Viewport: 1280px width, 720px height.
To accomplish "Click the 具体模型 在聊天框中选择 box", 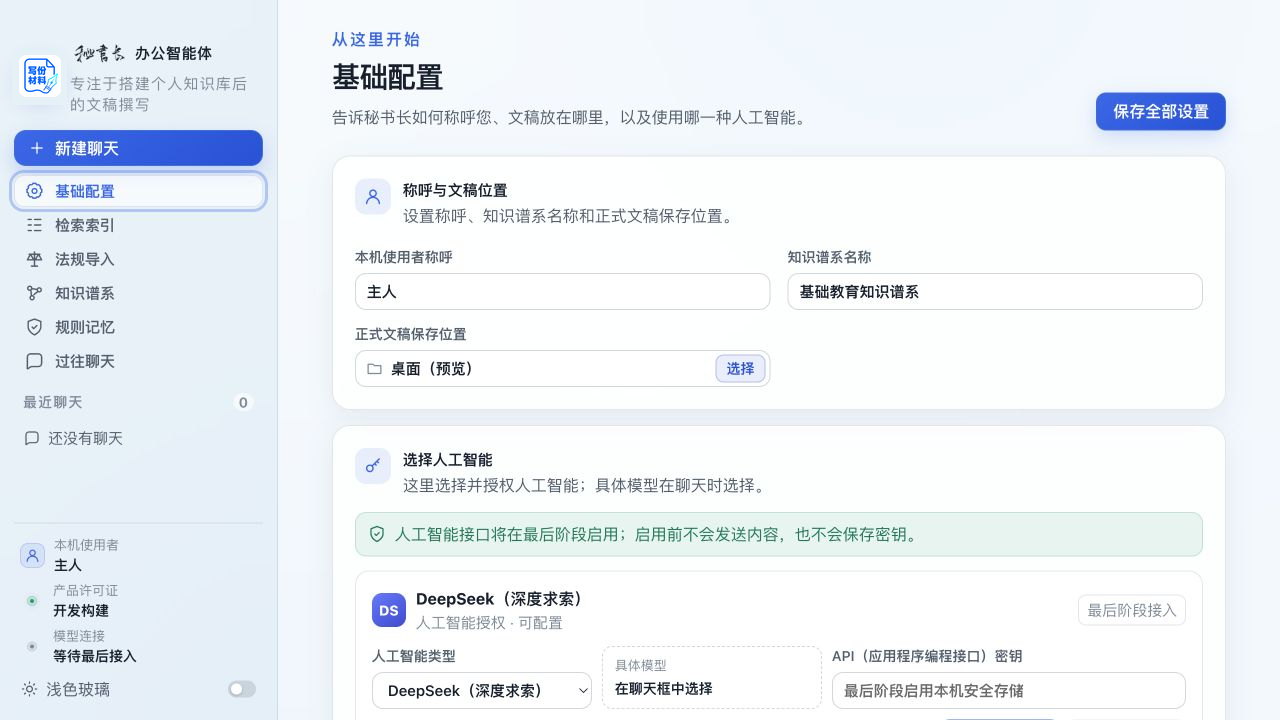I will [712, 678].
